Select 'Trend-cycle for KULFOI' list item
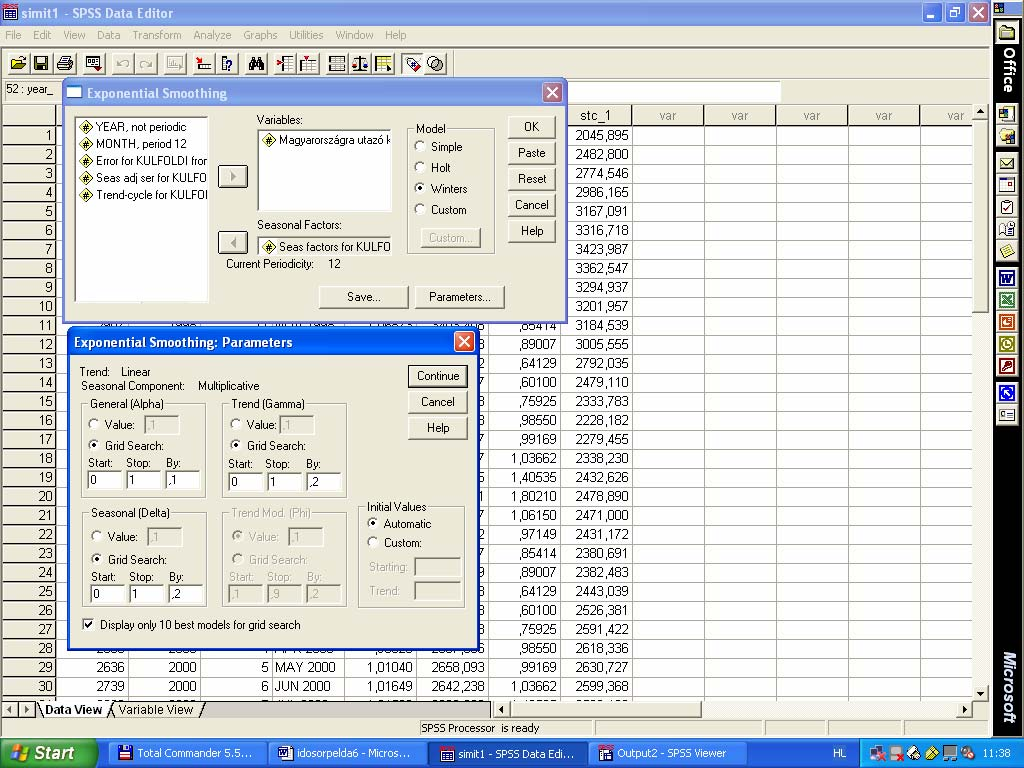The image size is (1024, 768). coord(143,195)
